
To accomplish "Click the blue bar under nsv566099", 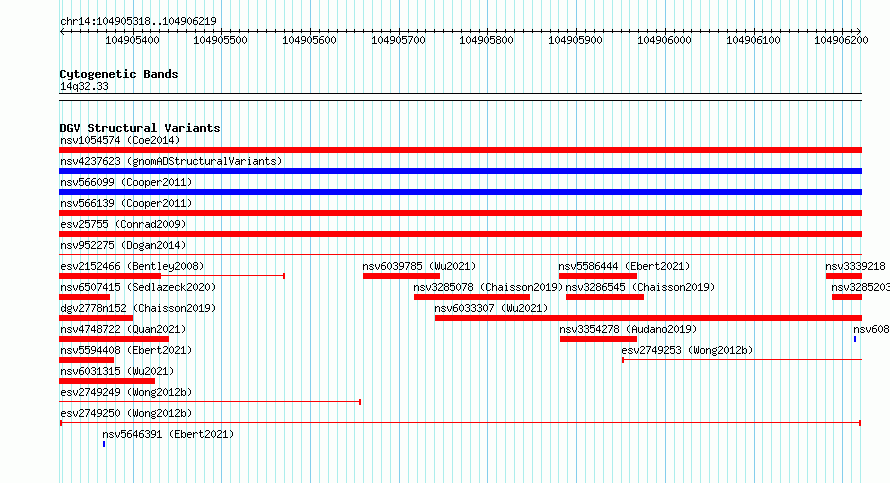I will pos(460,192).
